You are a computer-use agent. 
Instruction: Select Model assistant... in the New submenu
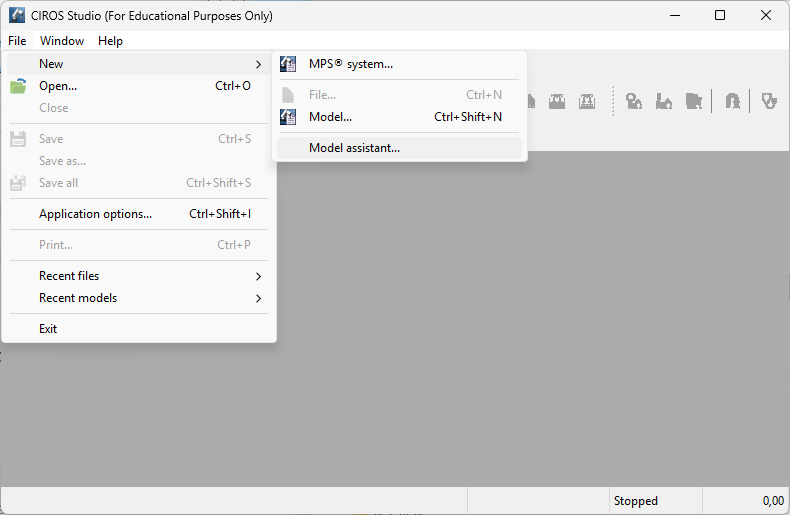(x=400, y=148)
